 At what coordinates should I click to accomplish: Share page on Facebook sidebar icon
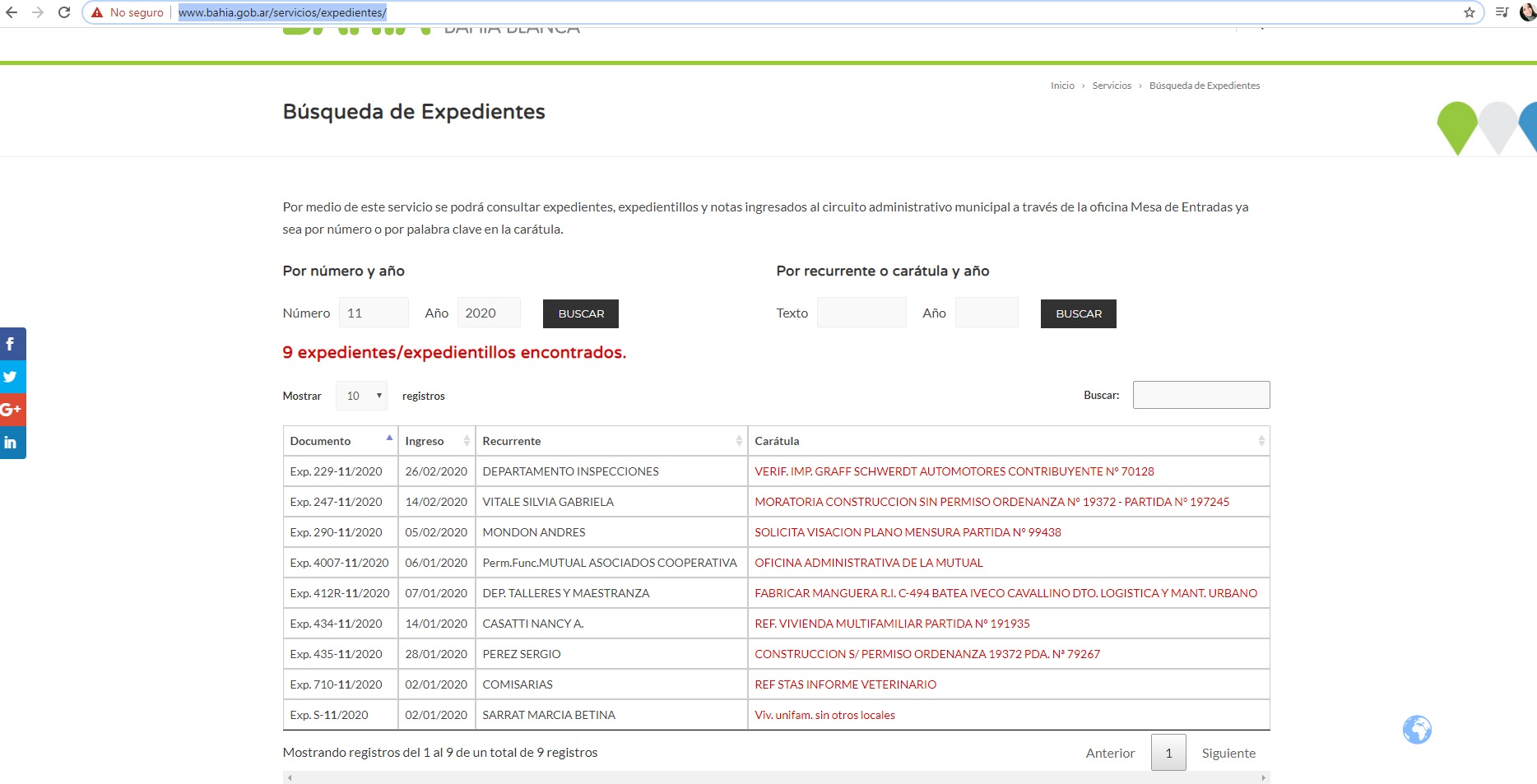pos(12,344)
